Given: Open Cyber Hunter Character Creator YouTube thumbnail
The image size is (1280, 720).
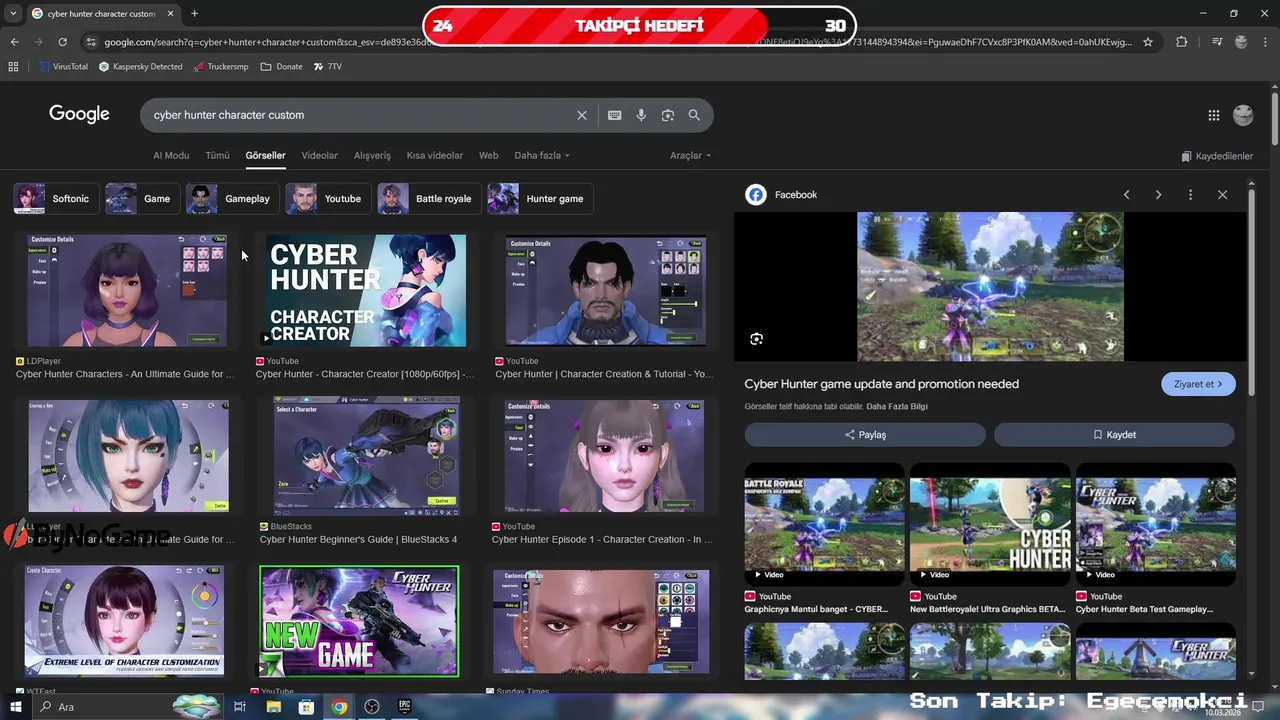Looking at the screenshot, I should coord(366,291).
